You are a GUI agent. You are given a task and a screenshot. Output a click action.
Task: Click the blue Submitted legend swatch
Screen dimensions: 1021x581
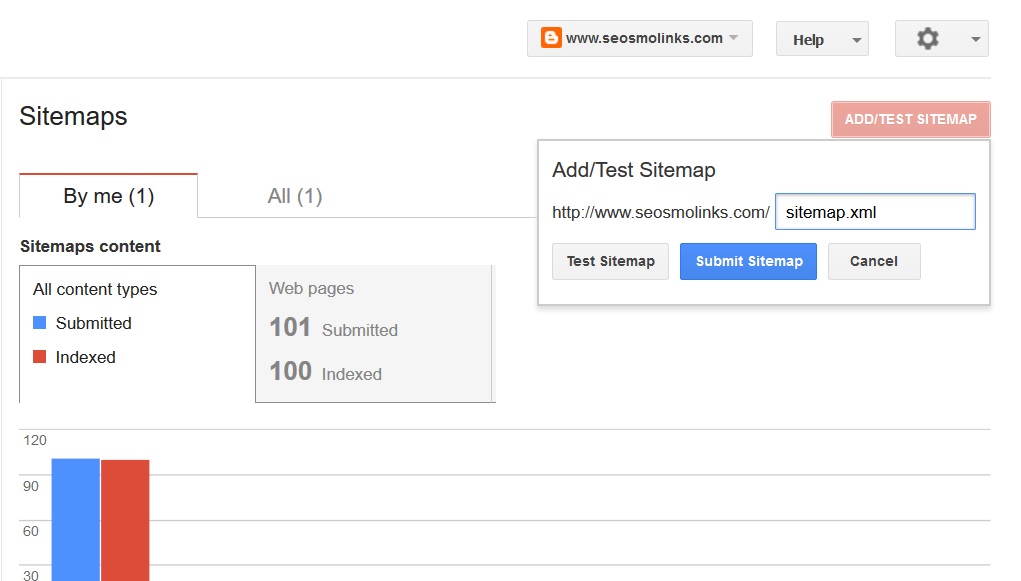tap(40, 322)
